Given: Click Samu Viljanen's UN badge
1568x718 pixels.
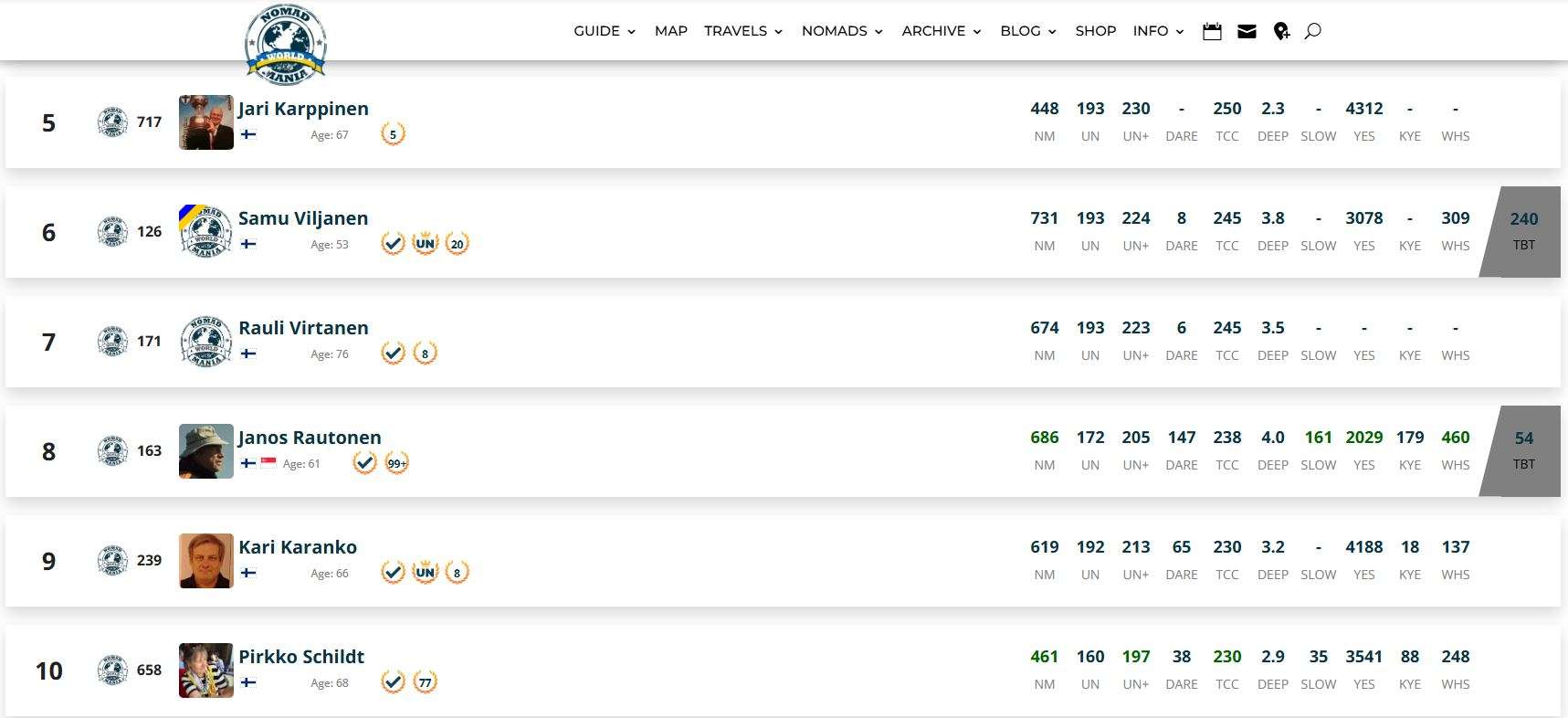Looking at the screenshot, I should click(x=425, y=244).
